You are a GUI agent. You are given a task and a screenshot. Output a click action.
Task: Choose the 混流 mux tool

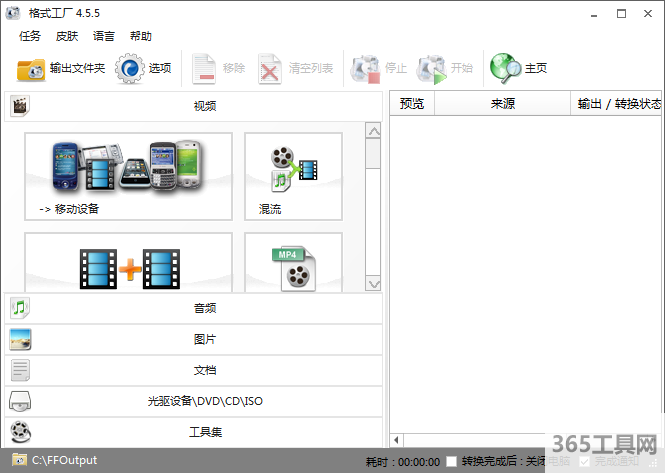click(293, 176)
